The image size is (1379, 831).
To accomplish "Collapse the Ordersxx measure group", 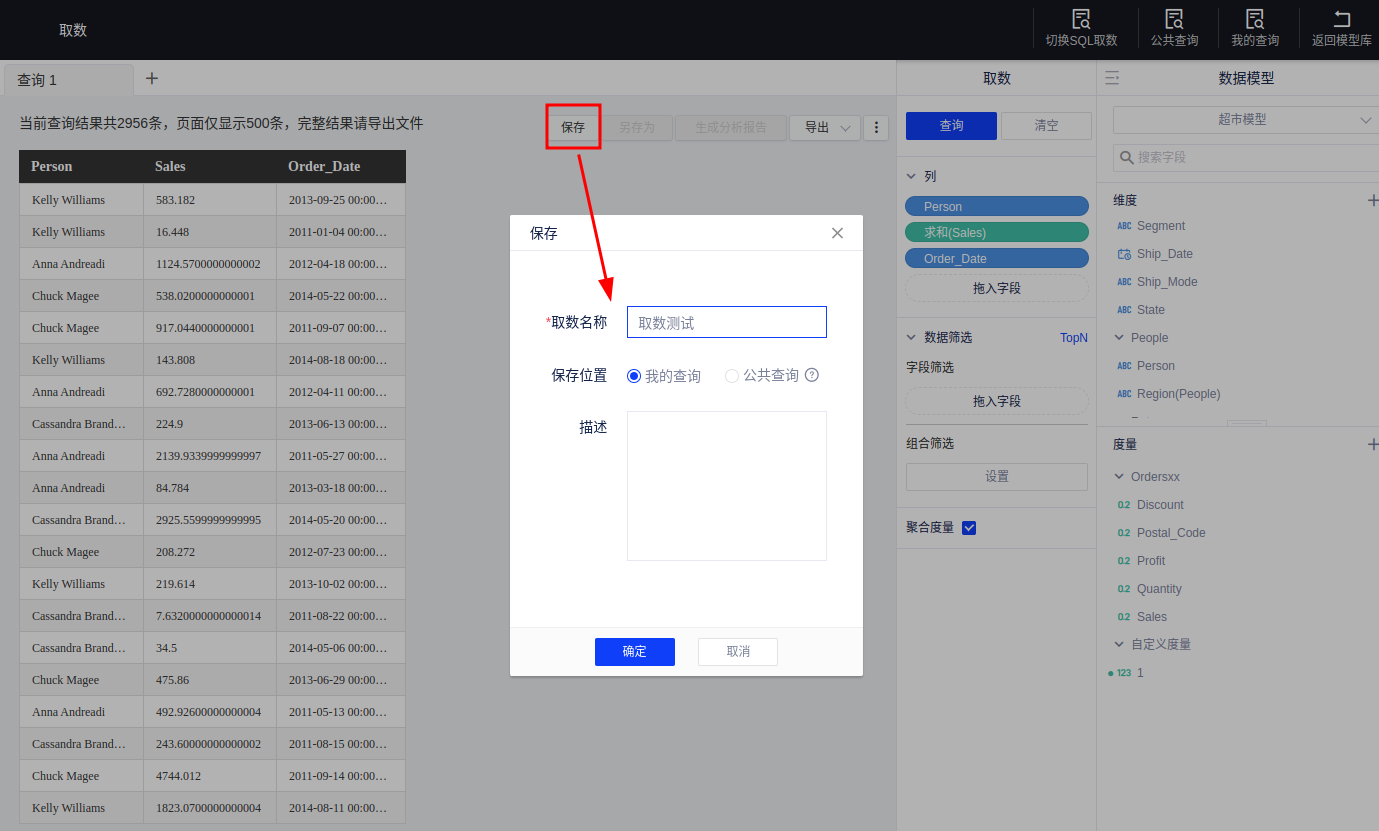I will coord(1119,477).
